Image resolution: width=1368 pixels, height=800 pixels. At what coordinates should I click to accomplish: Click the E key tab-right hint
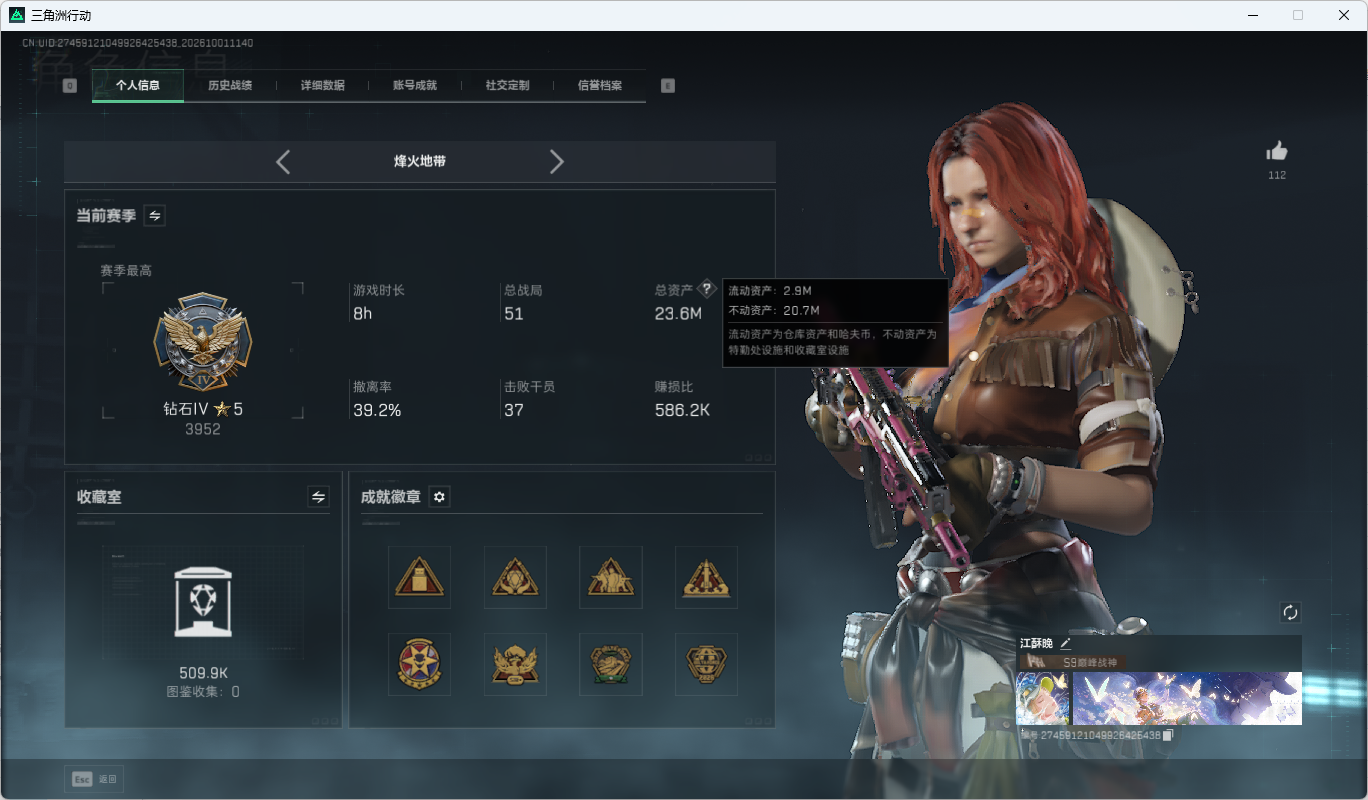coord(668,86)
